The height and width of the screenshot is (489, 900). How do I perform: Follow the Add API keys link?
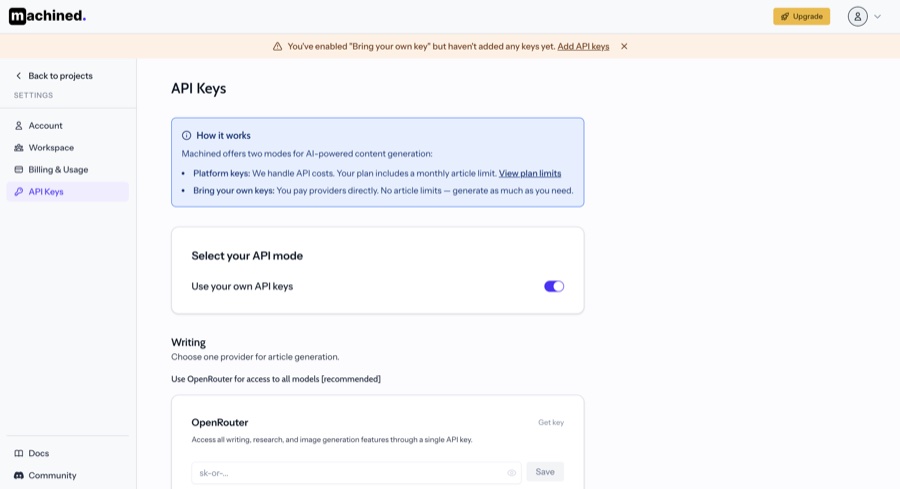coord(583,46)
